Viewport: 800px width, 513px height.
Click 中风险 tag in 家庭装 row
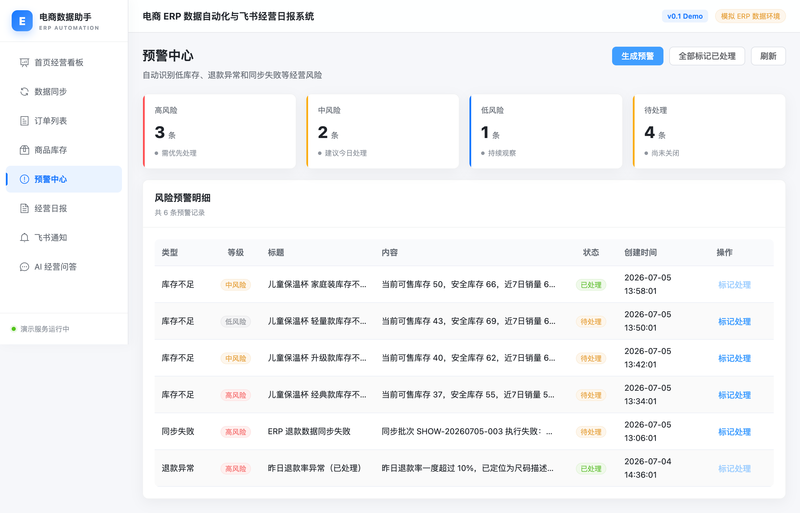click(235, 285)
